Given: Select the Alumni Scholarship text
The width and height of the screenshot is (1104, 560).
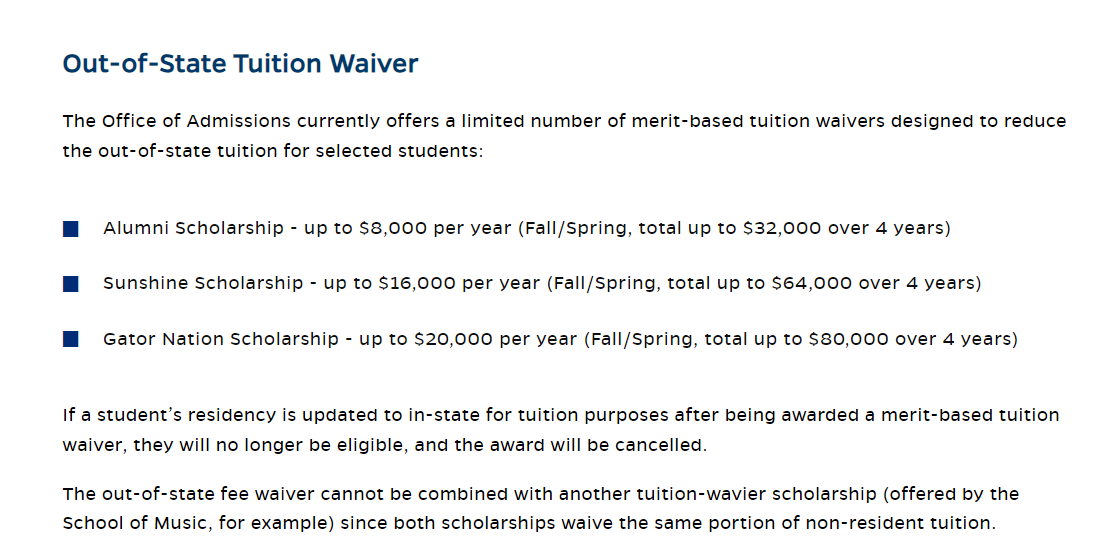Looking at the screenshot, I should click(x=193, y=228).
